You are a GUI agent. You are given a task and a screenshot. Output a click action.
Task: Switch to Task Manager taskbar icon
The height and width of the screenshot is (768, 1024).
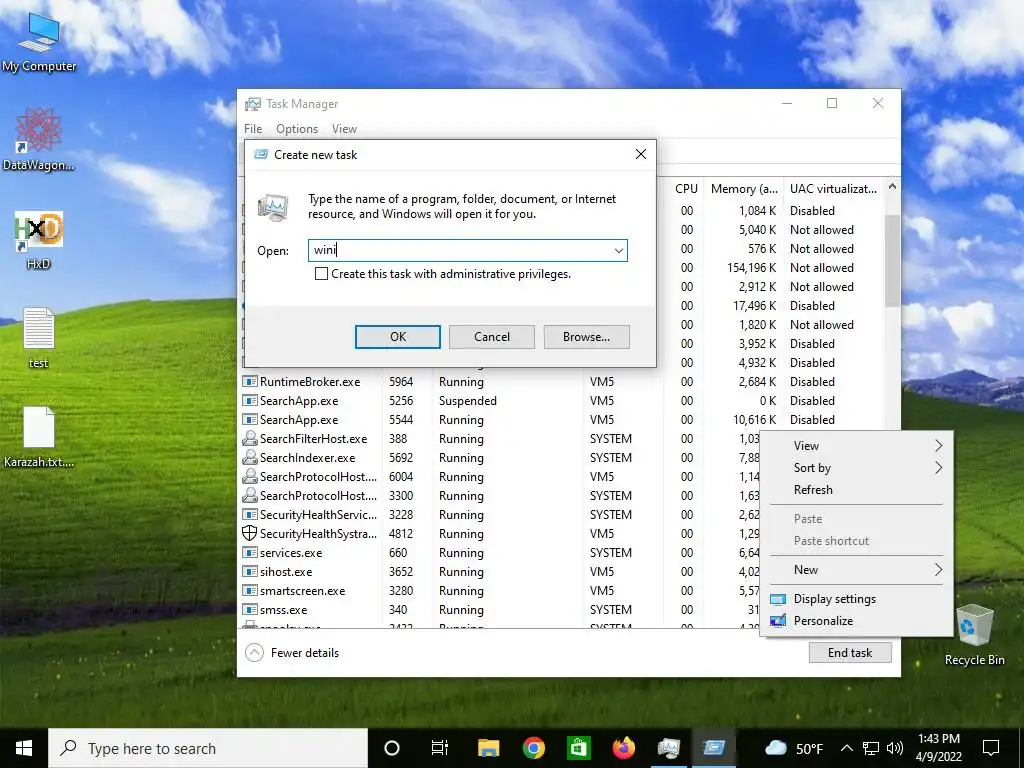(669, 748)
